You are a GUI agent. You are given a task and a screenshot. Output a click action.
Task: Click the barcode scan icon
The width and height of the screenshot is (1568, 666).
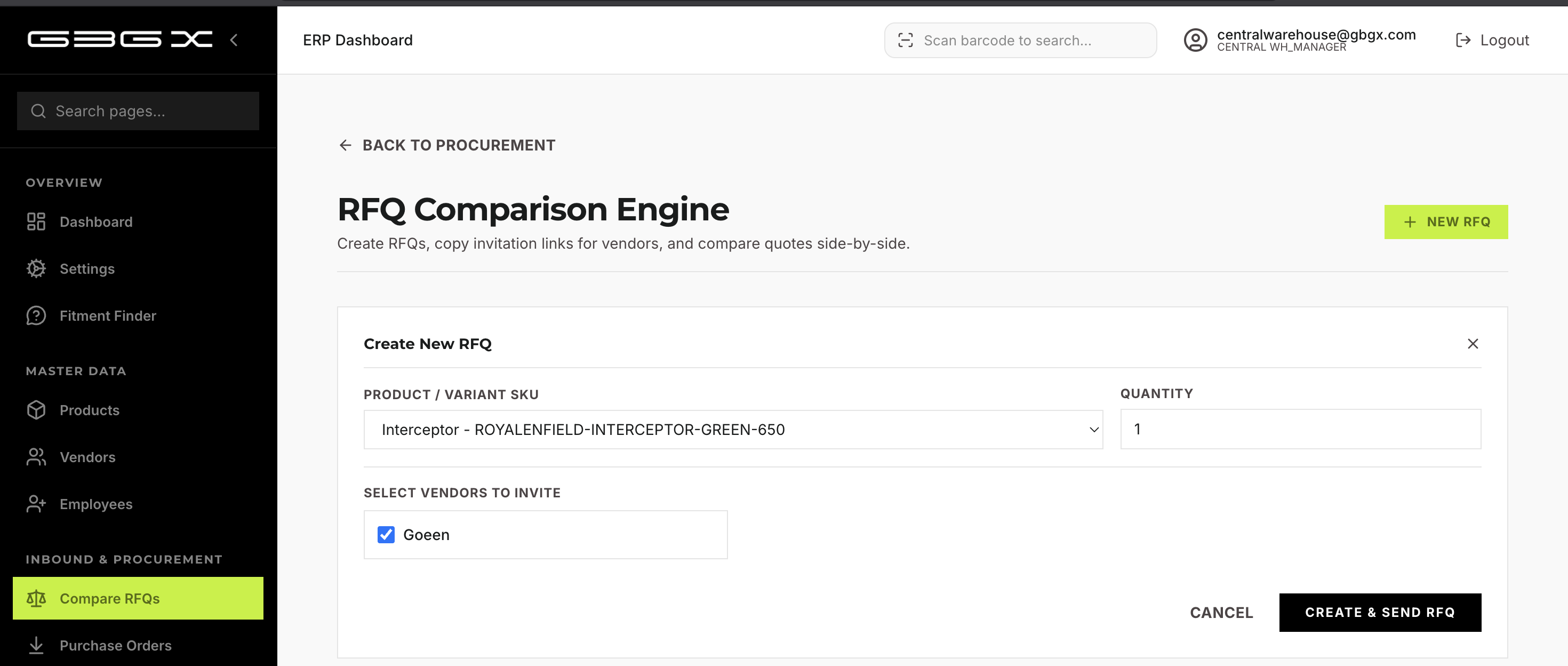[905, 40]
